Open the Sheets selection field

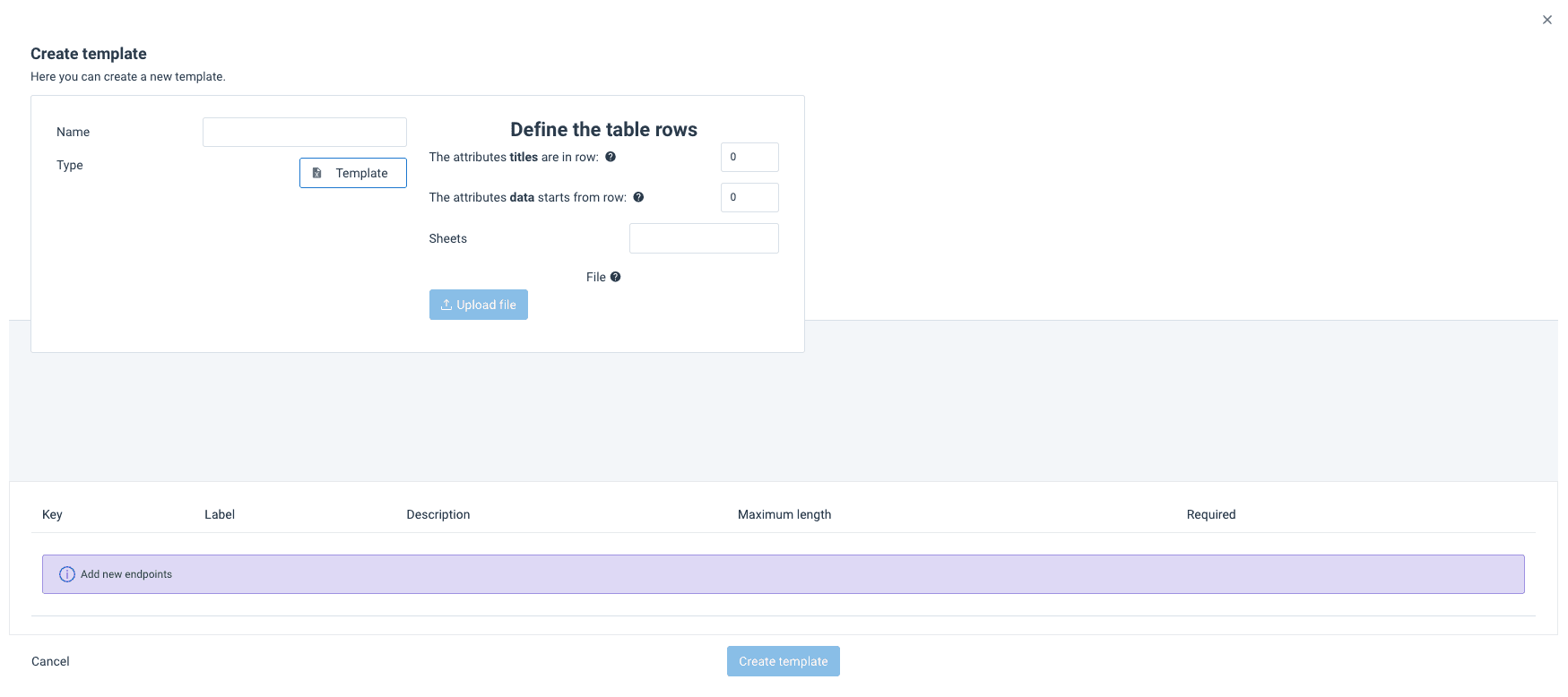tap(703, 238)
